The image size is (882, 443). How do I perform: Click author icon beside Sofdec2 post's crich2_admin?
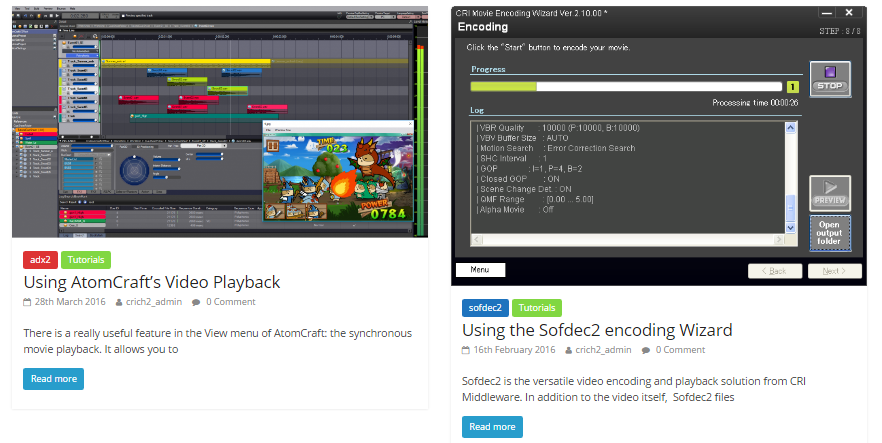[568, 350]
